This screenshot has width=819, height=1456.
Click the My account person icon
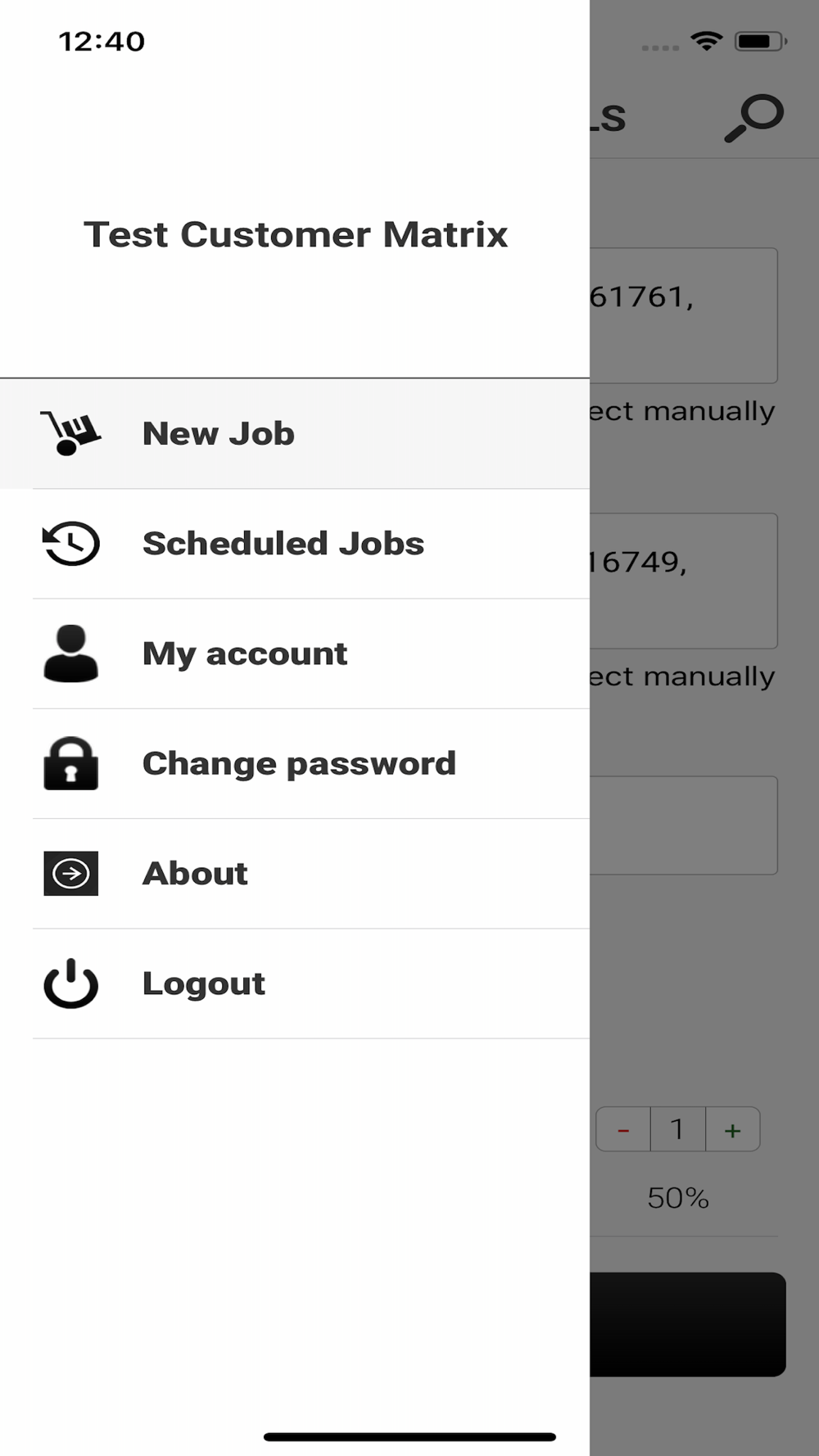click(70, 653)
